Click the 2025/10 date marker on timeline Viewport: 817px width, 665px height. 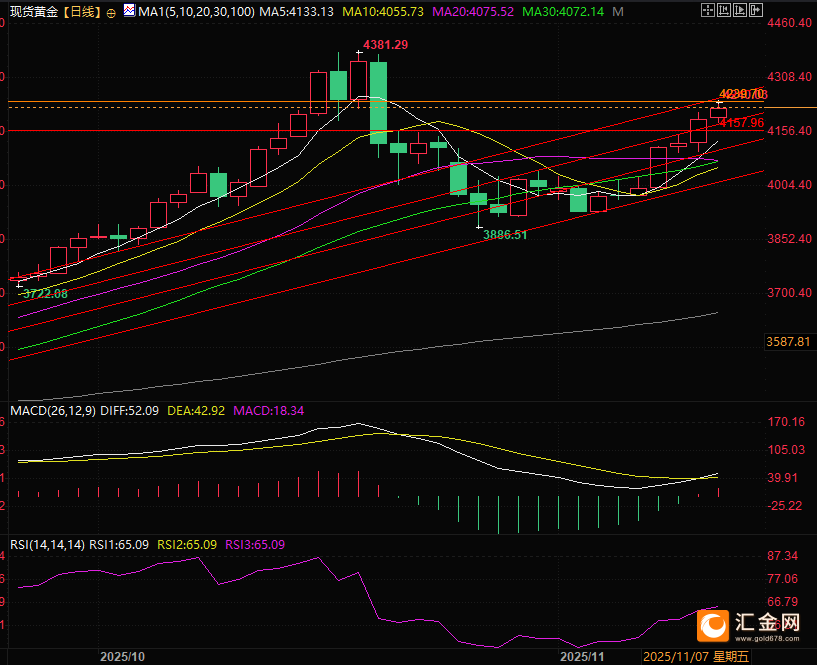pos(123,657)
